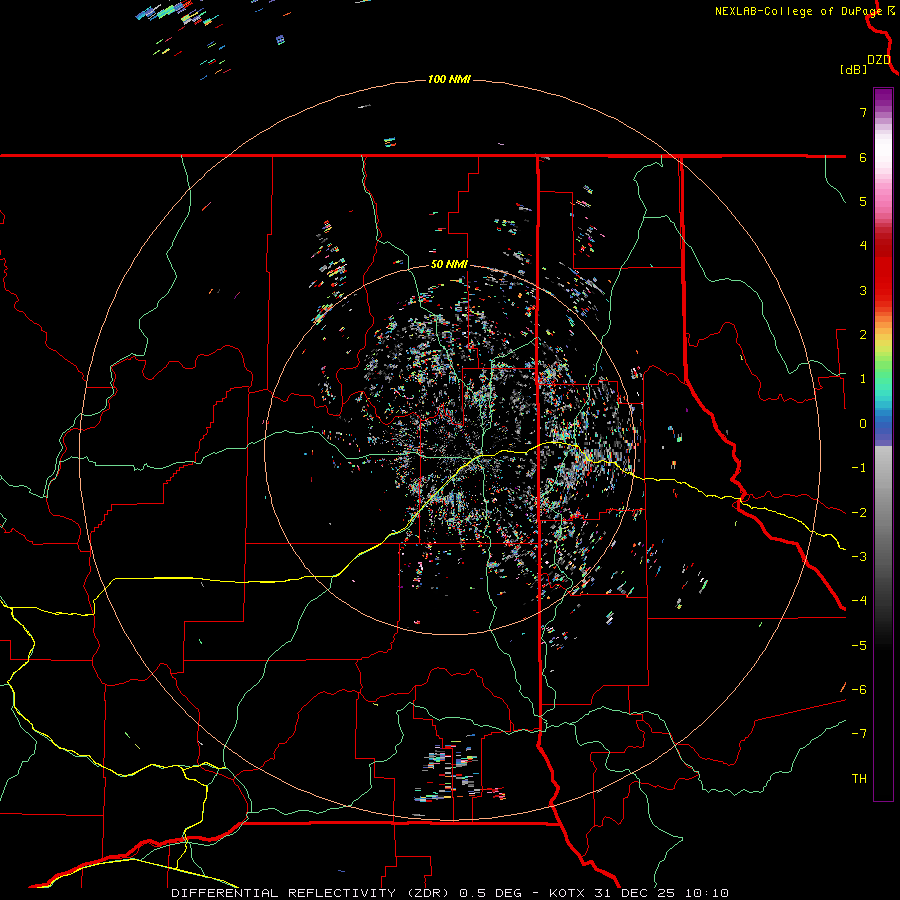This screenshot has width=900, height=900.
Task: Click the -5 tick on color scale
Action: coord(859,646)
